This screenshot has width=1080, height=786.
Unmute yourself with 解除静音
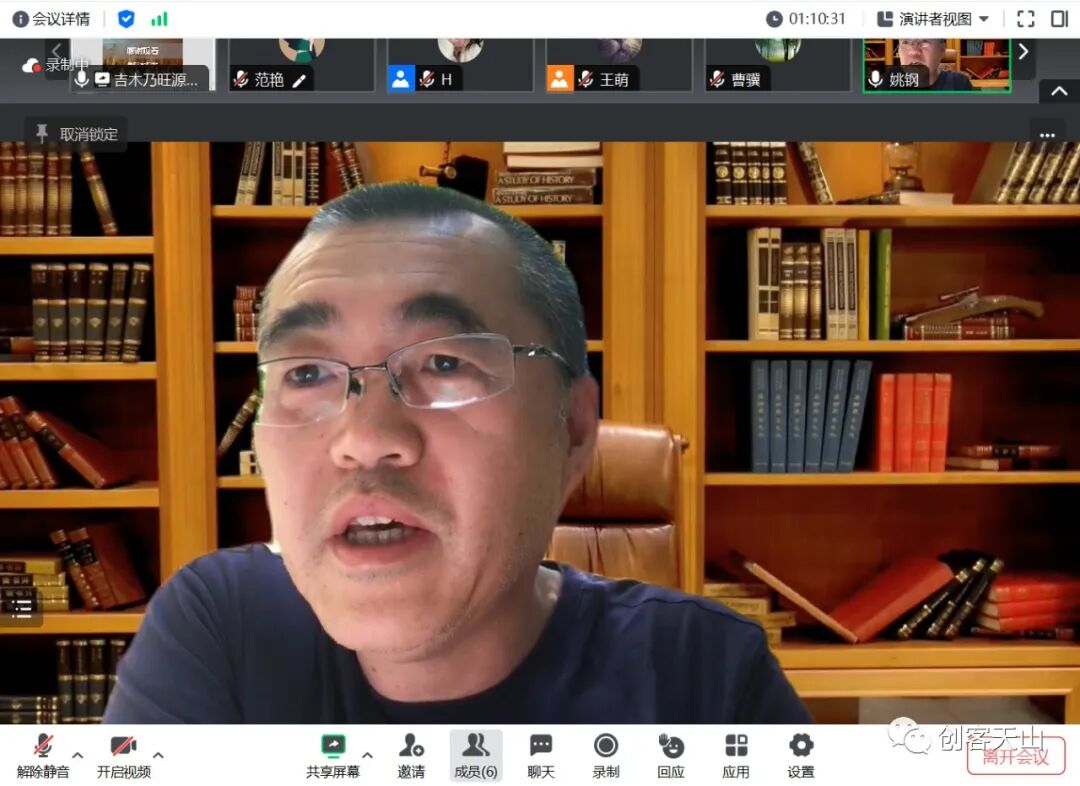[42, 755]
